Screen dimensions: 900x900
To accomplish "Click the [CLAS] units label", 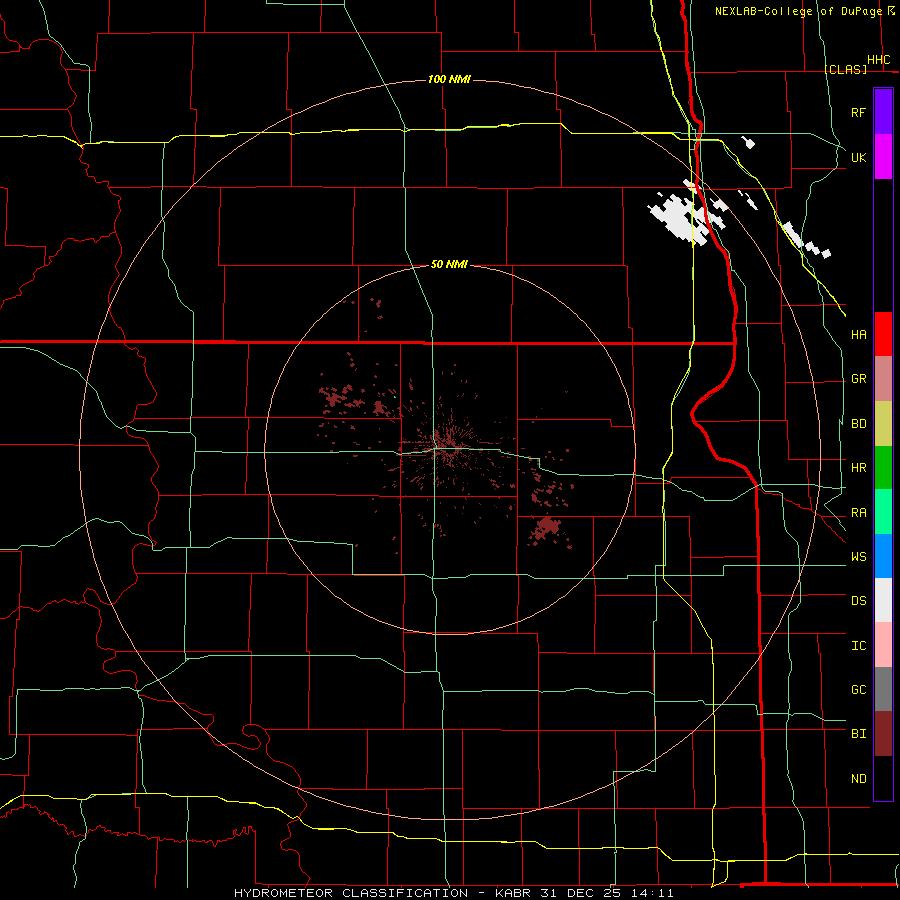I will click(x=845, y=69).
